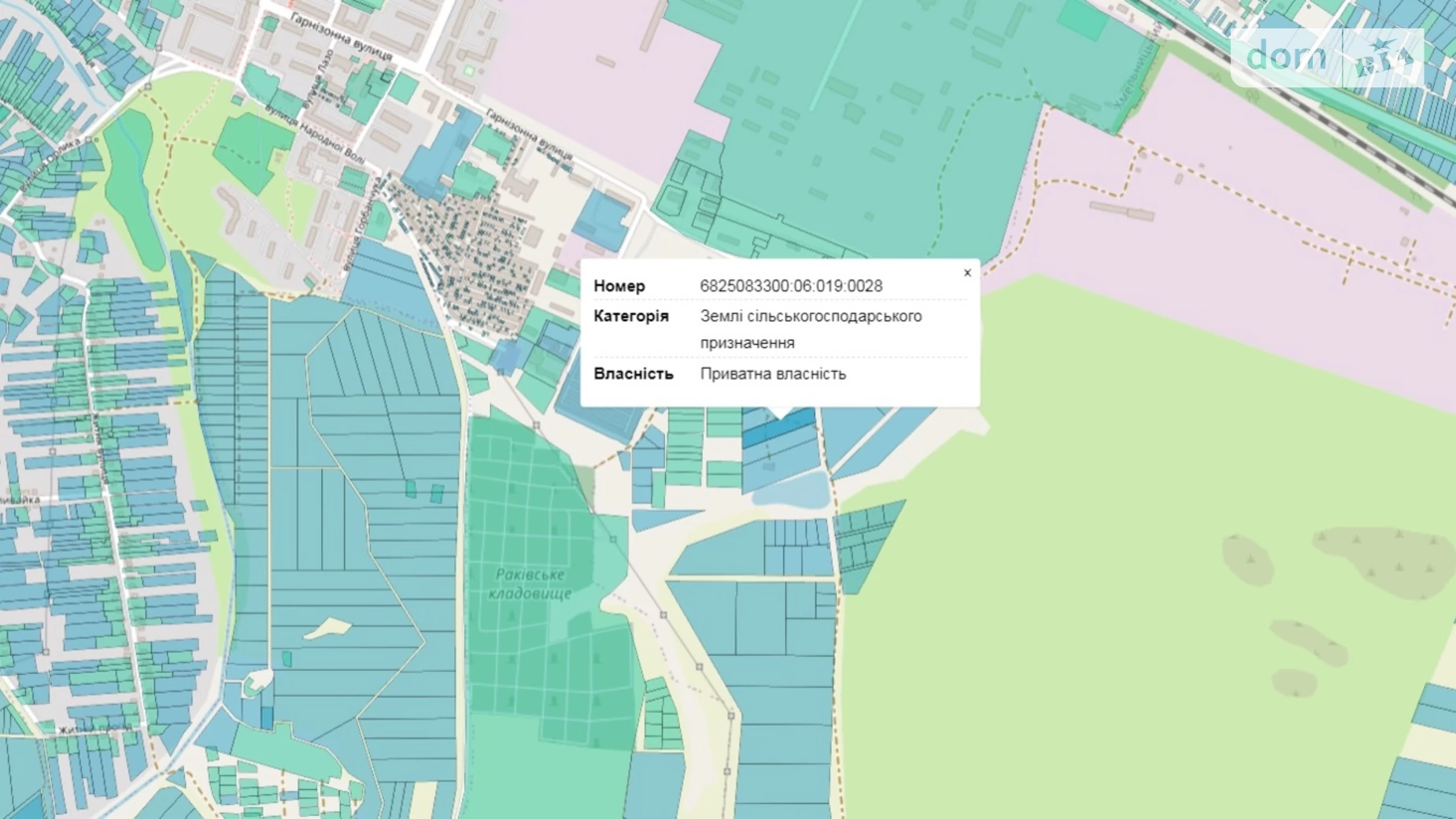Image resolution: width=1456 pixels, height=819 pixels.
Task: Select the light-blue pond below the highlighted parcel
Action: [791, 491]
